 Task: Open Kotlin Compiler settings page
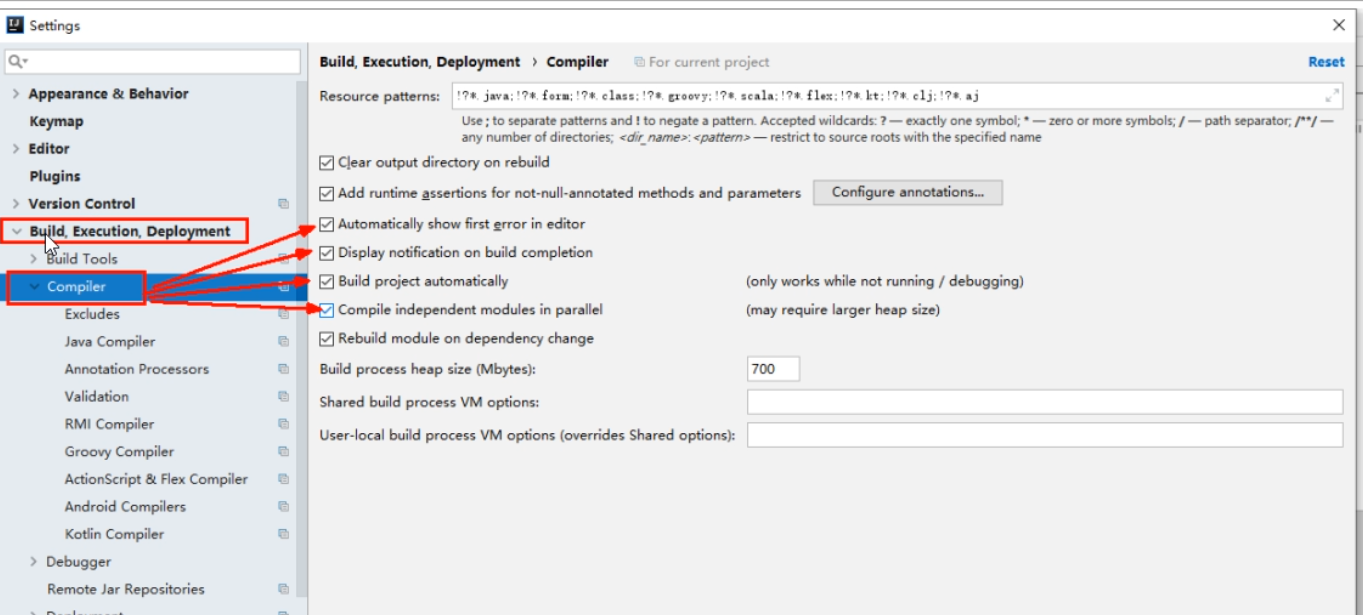click(x=114, y=534)
